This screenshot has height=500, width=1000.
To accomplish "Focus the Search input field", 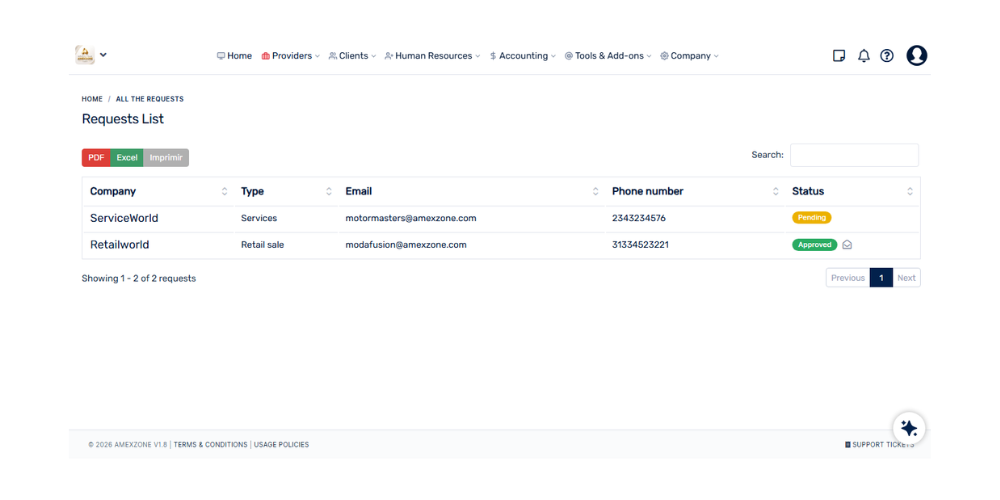I will (855, 155).
